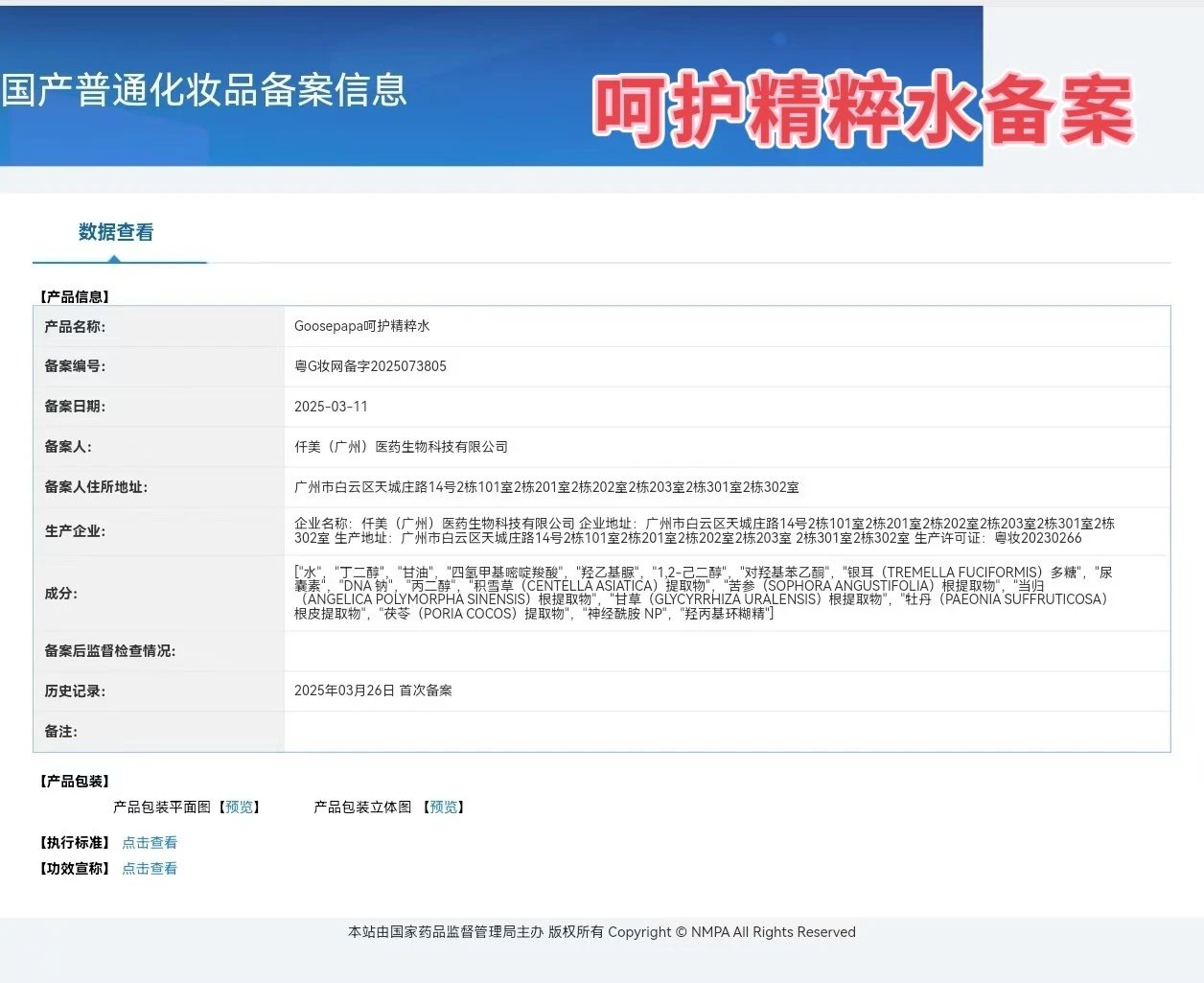Viewport: 1204px width, 983px height.
Task: Select filing number 粤G妆网备字2025073805
Action: (x=370, y=366)
